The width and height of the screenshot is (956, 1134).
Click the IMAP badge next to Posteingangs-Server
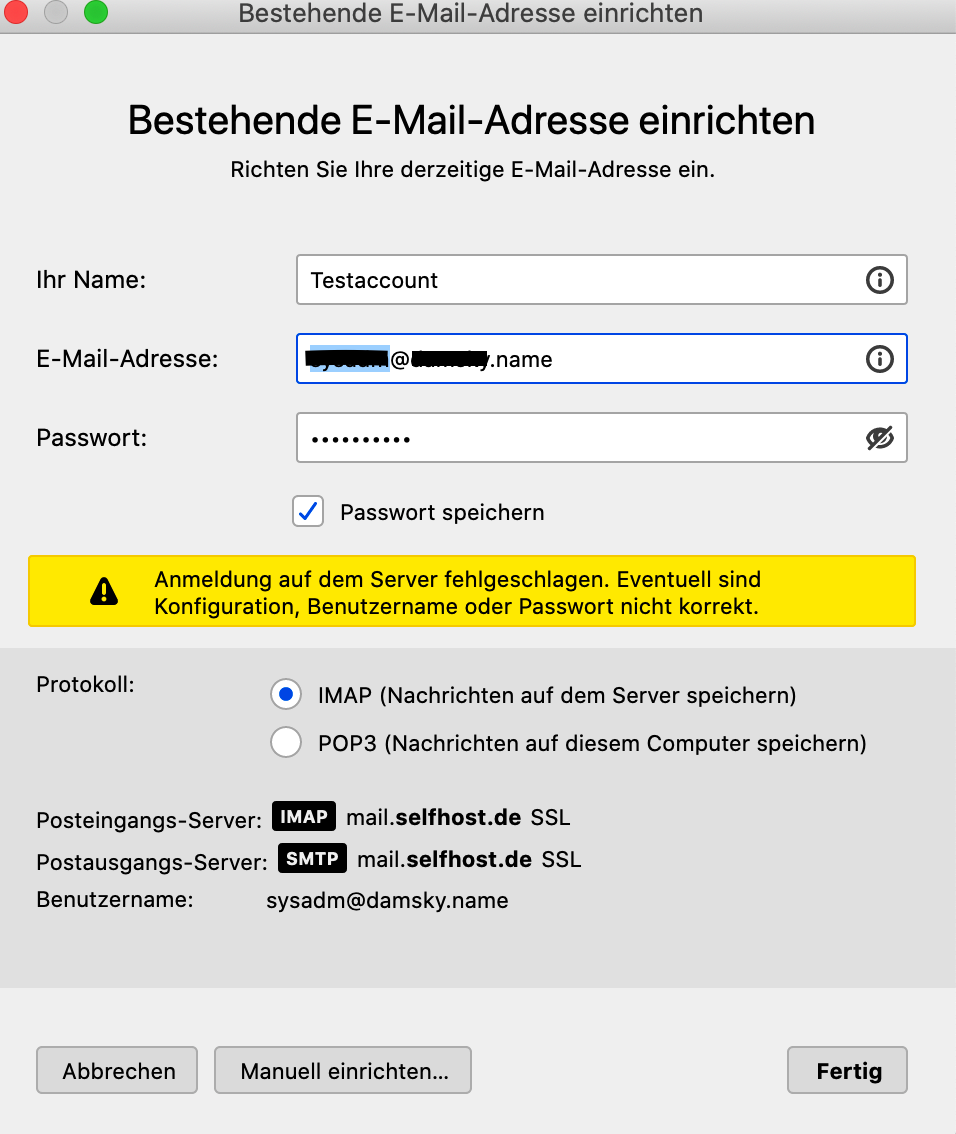(303, 816)
